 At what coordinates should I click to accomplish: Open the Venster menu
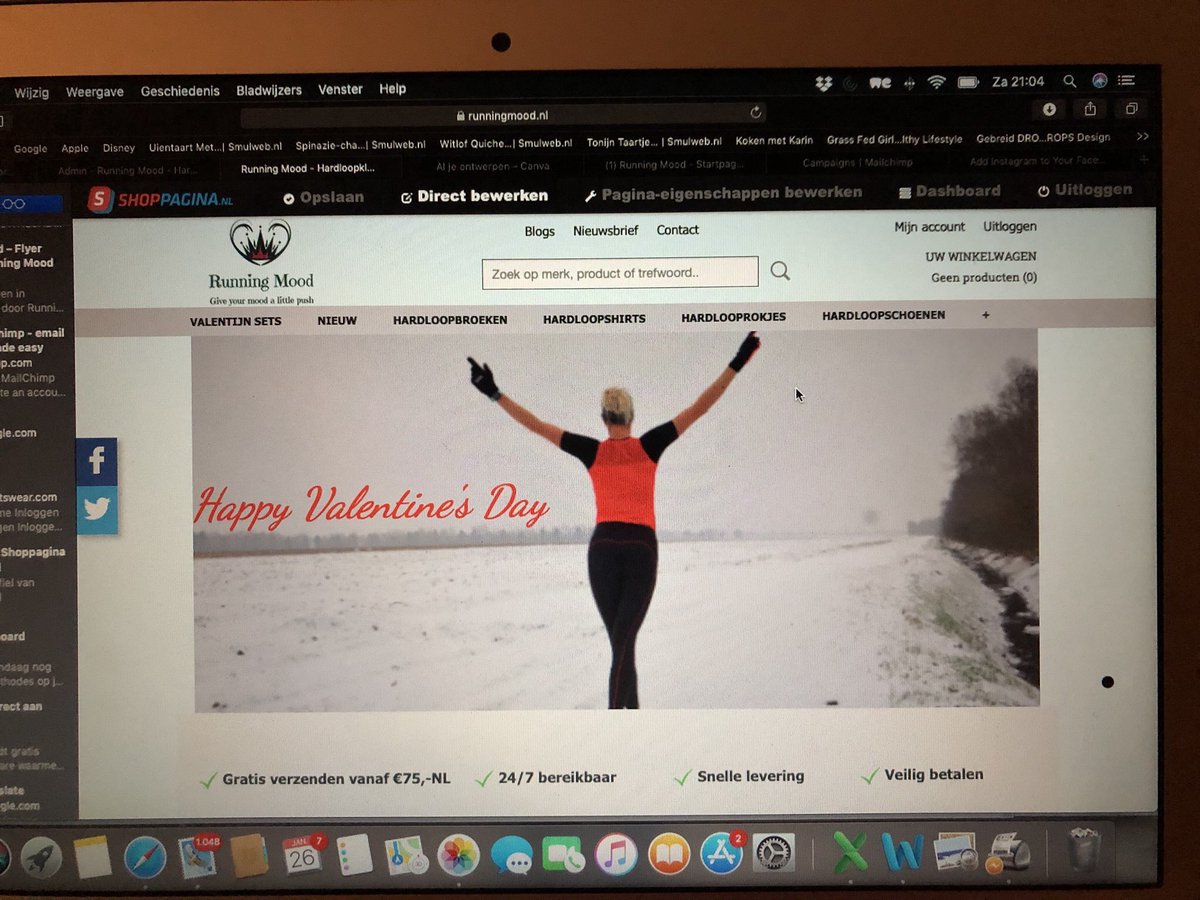tap(340, 89)
